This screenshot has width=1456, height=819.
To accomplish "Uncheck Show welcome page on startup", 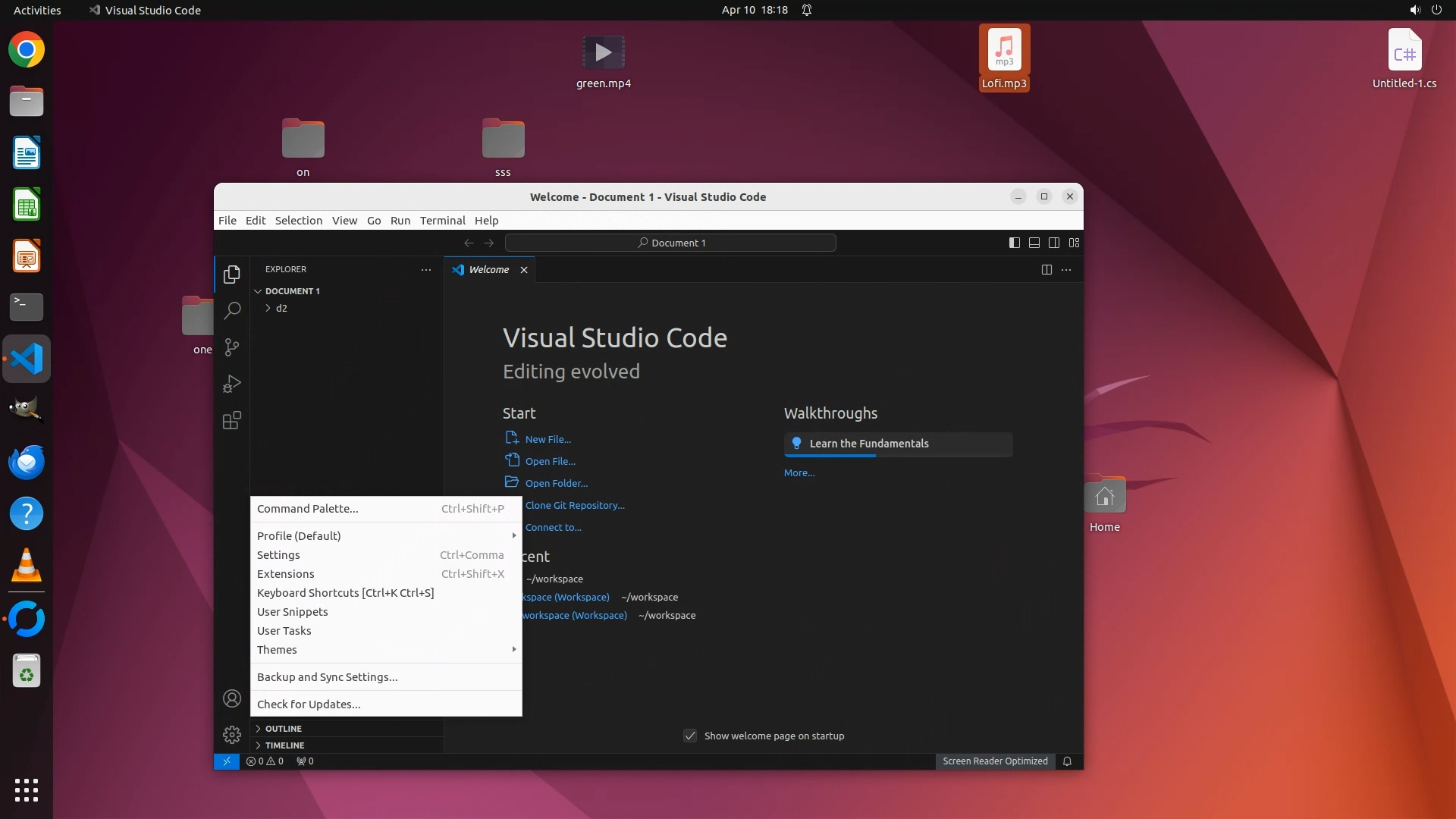I will pos(690,736).
